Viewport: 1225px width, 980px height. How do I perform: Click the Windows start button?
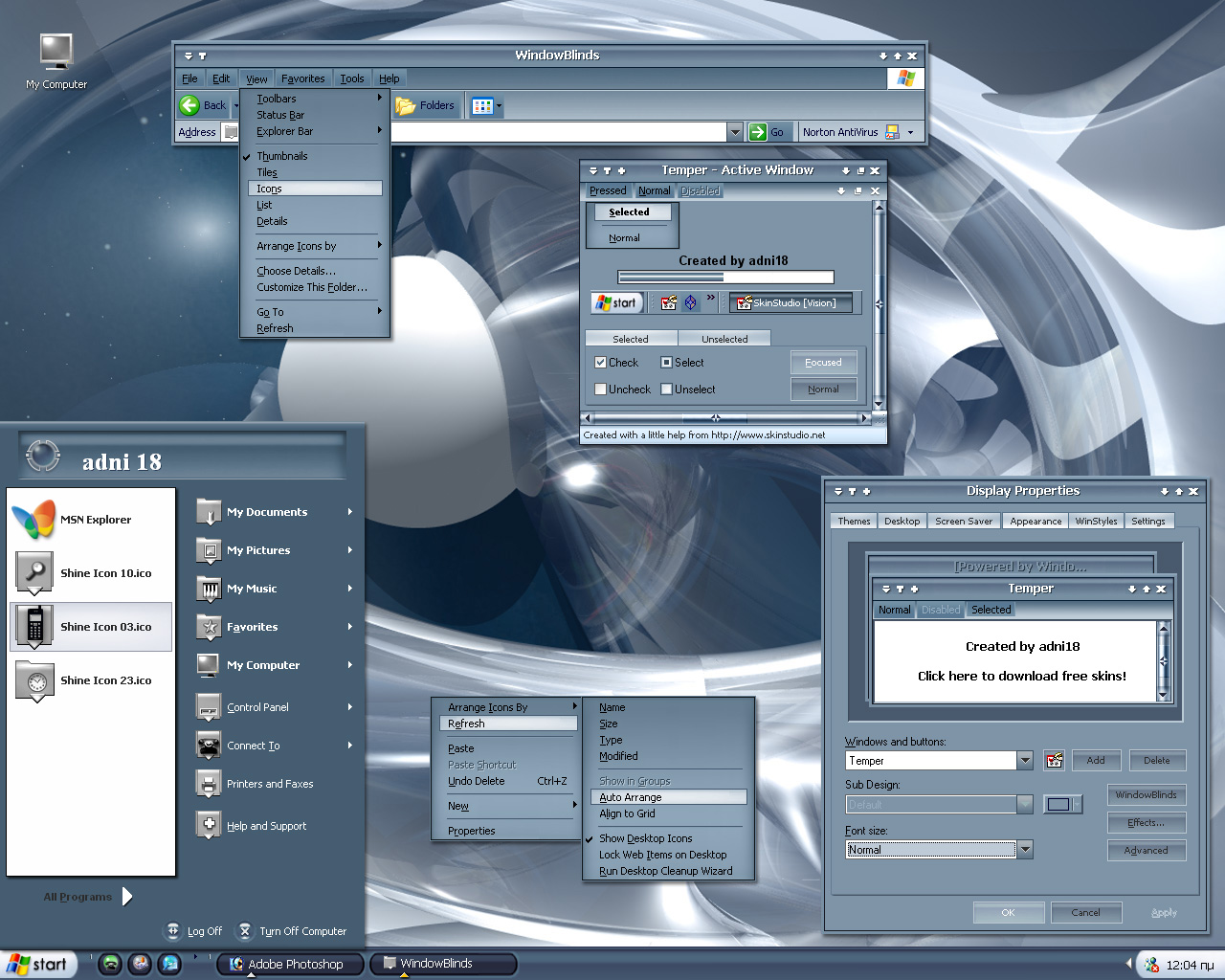pos(38,964)
